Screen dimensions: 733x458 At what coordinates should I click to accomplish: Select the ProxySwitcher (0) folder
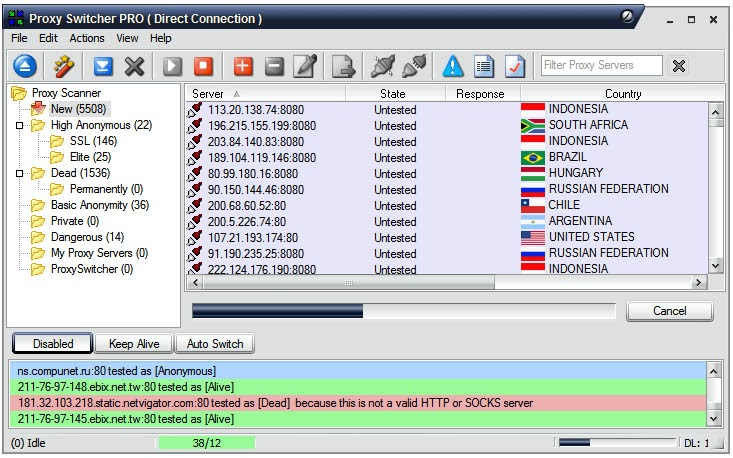92,269
